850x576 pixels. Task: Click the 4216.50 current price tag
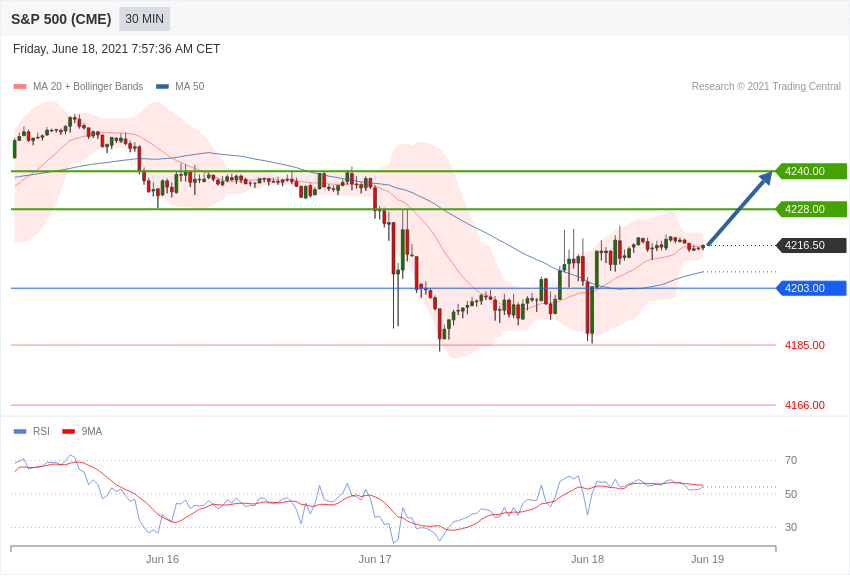pos(811,245)
